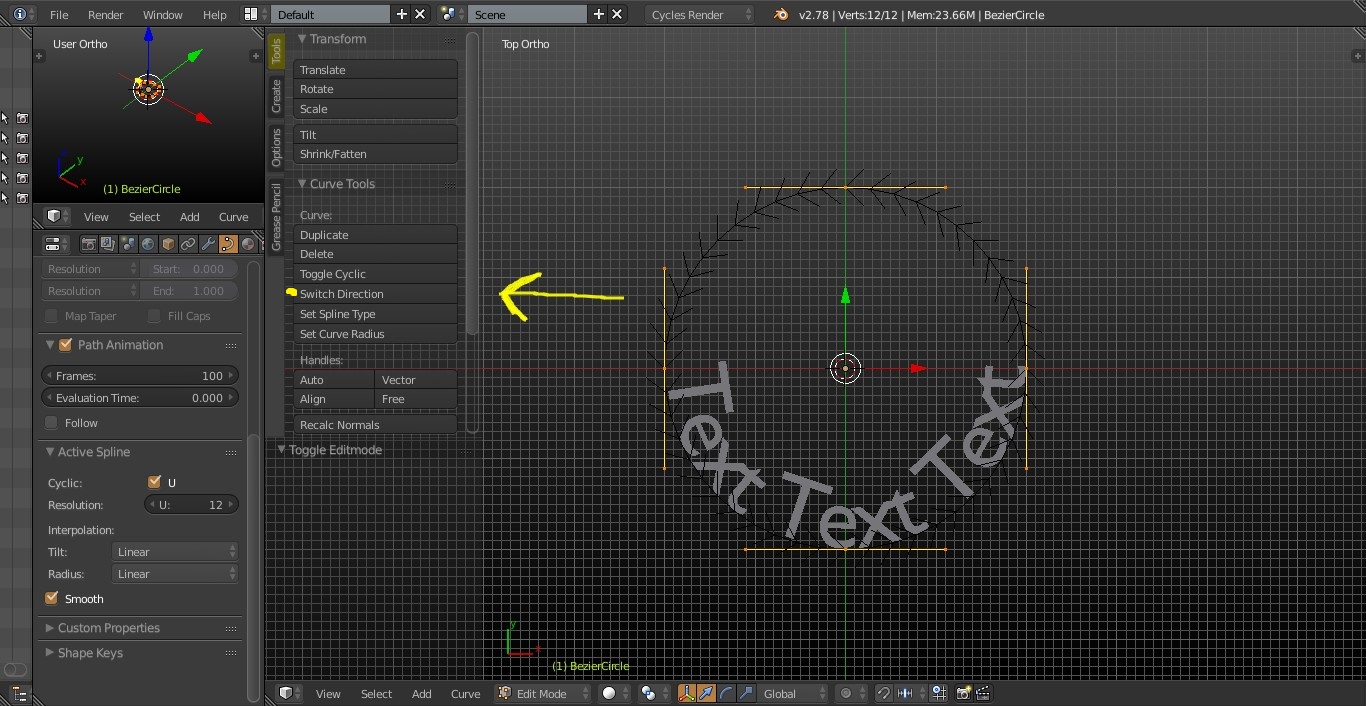Toggle the 3D manipulator widget
The height and width of the screenshot is (706, 1366).
point(687,693)
